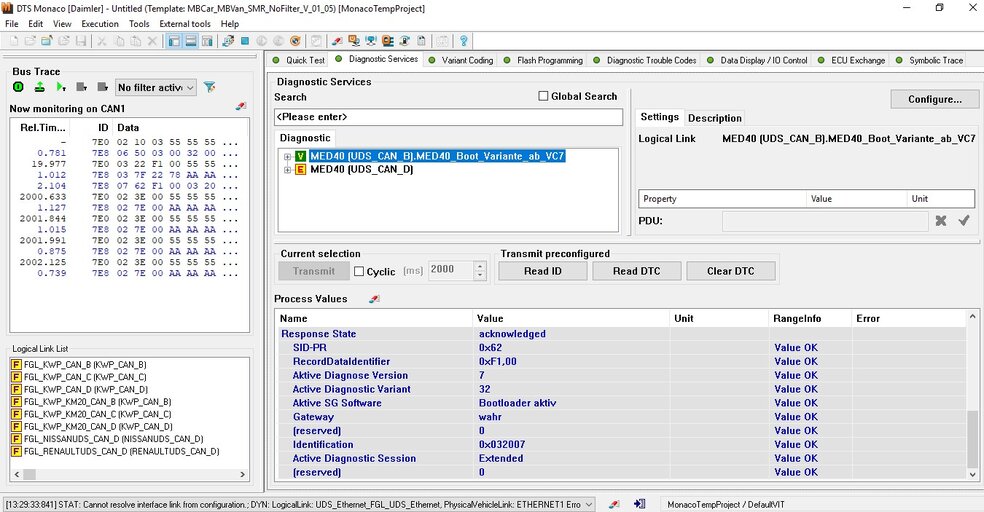The image size is (984, 512).
Task: Click the ECU module toolbar icon
Action: pos(388,41)
